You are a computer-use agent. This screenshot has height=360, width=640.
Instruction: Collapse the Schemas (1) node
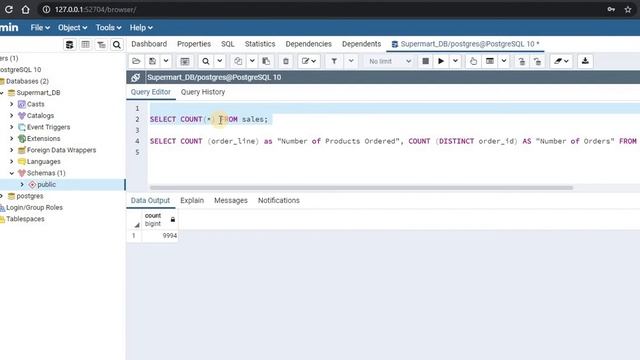[11, 173]
